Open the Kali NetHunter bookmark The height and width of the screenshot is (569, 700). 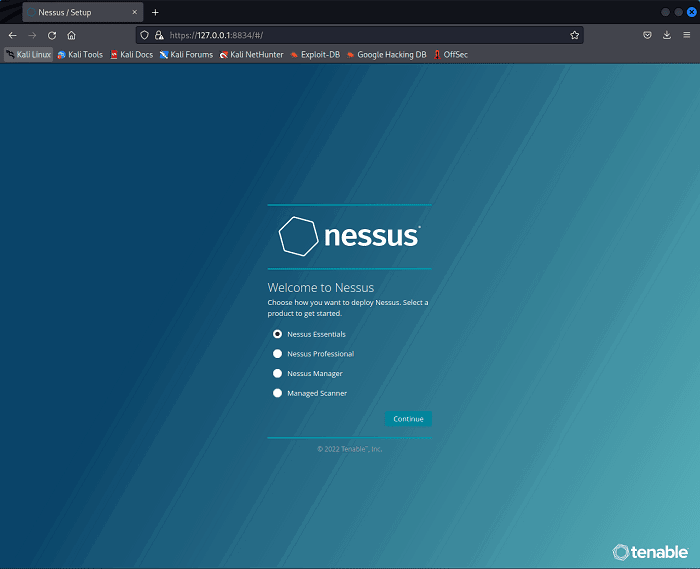point(252,54)
